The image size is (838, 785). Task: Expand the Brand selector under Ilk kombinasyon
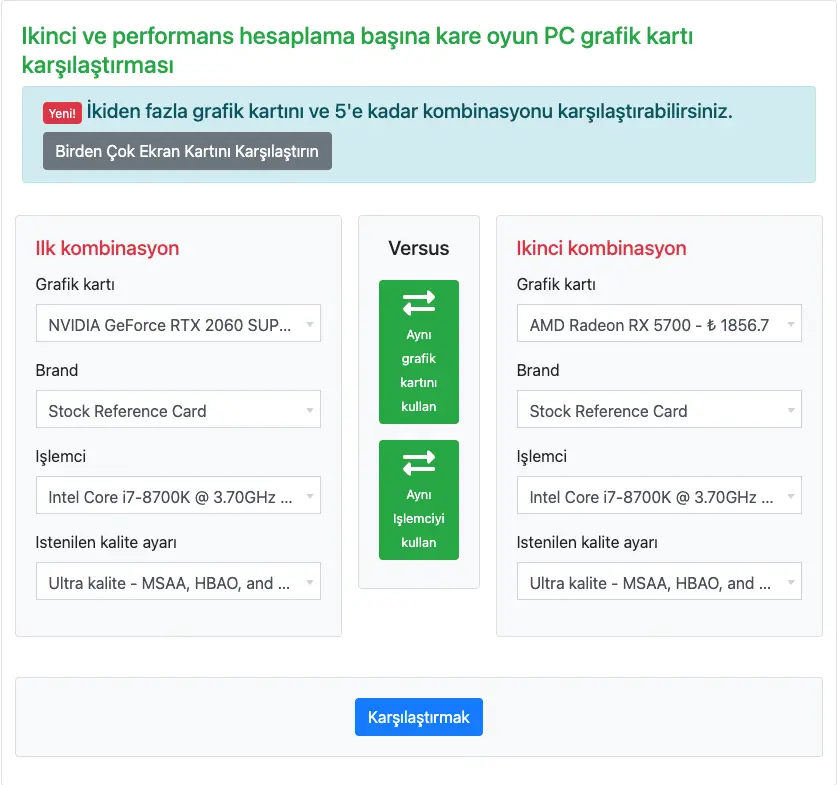tap(178, 409)
